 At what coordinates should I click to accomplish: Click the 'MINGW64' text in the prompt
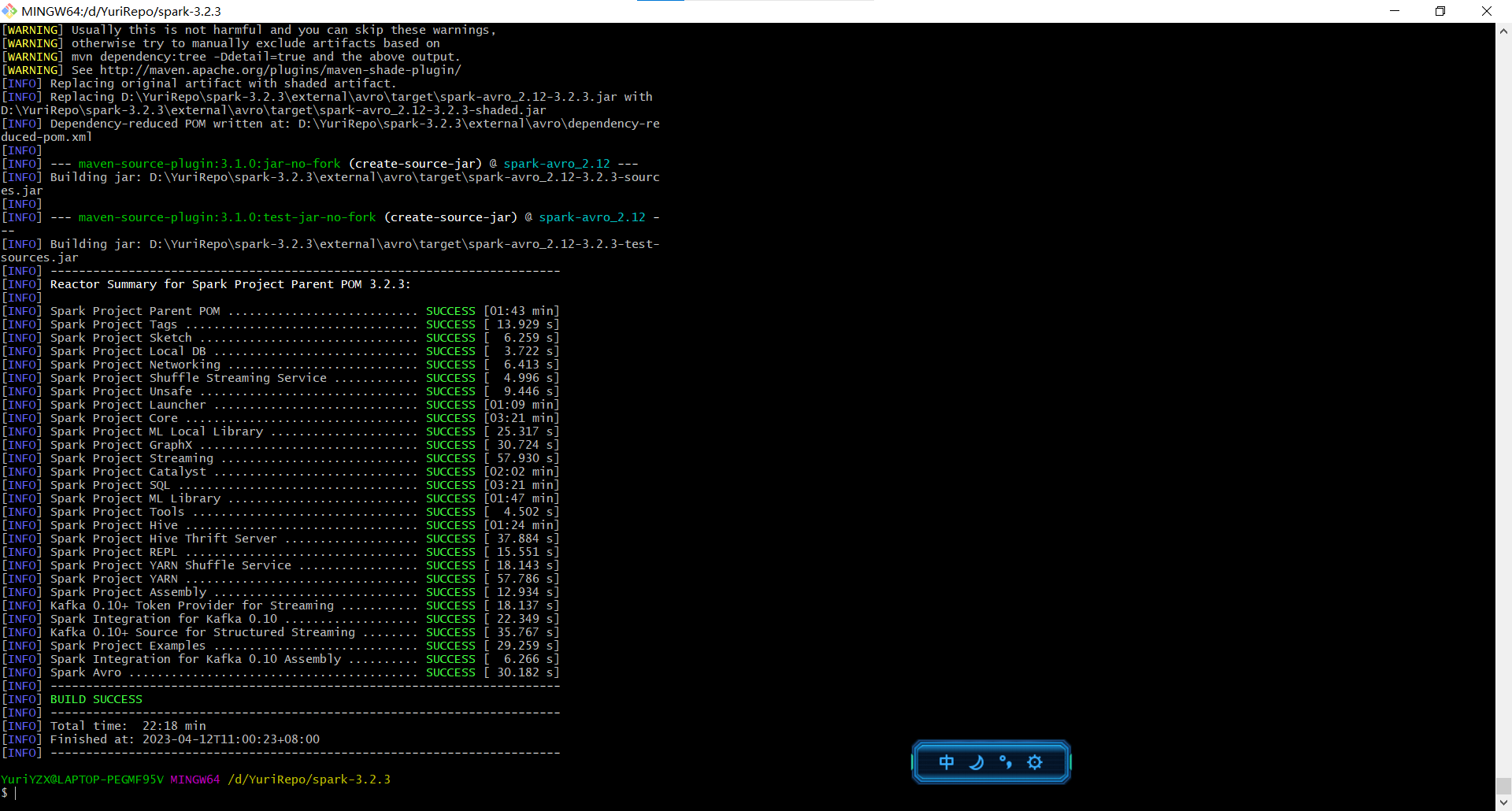click(195, 780)
